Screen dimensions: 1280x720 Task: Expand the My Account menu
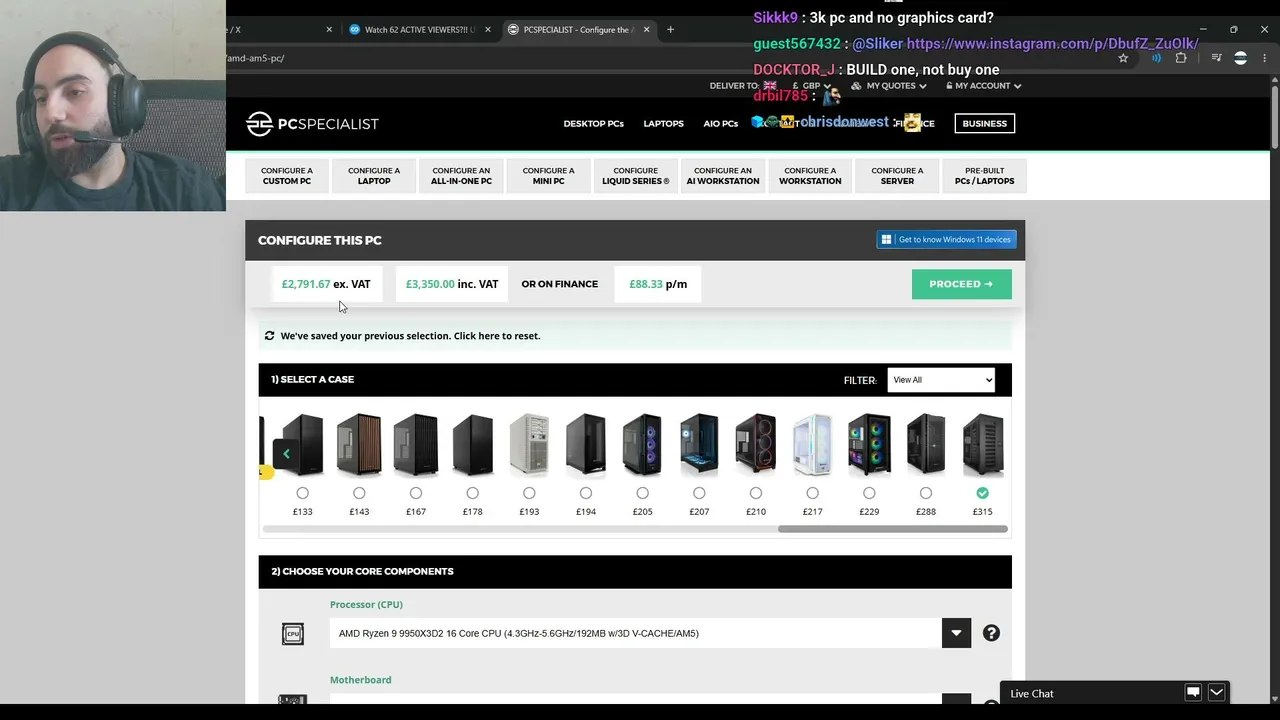(x=983, y=86)
